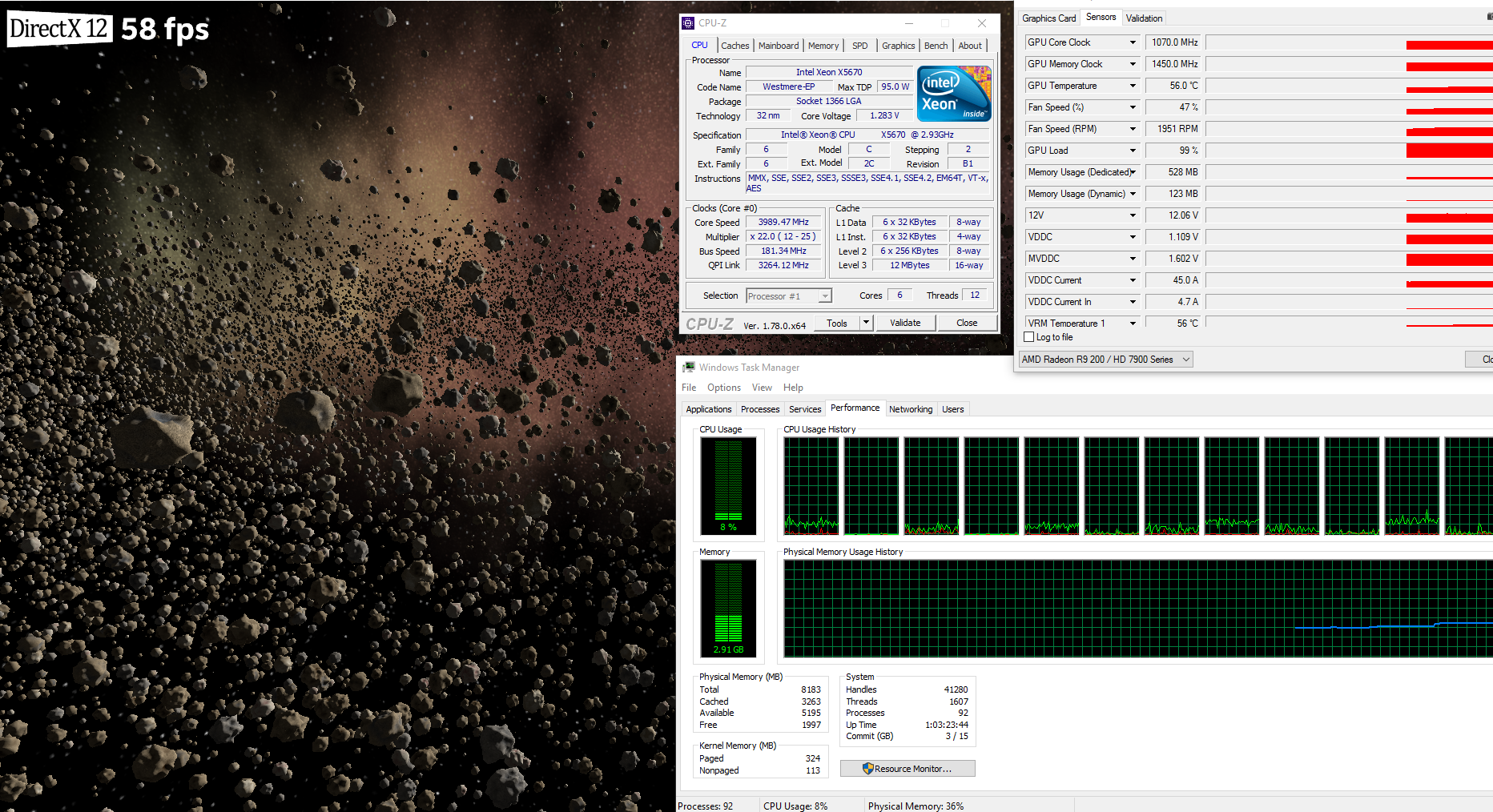Open the View menu in Task Manager

(762, 388)
